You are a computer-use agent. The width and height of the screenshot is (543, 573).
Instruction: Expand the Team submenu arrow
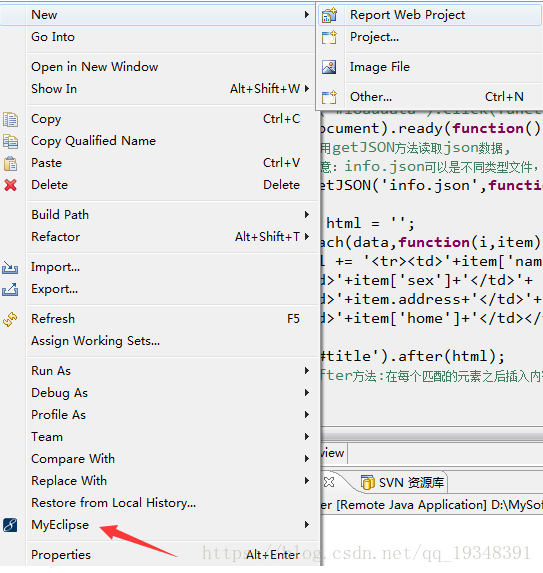[307, 436]
